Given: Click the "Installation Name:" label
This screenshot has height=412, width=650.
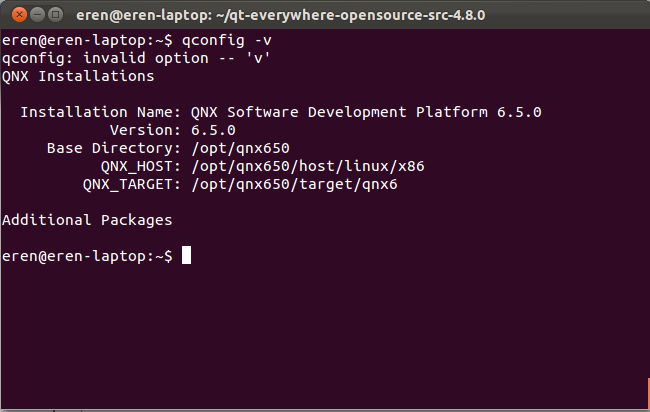Looking at the screenshot, I should pos(100,112).
